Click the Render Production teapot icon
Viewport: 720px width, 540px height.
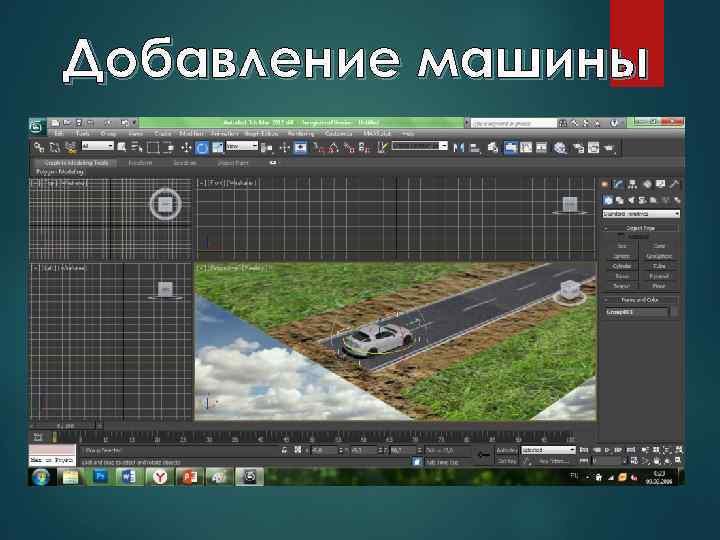coord(609,147)
